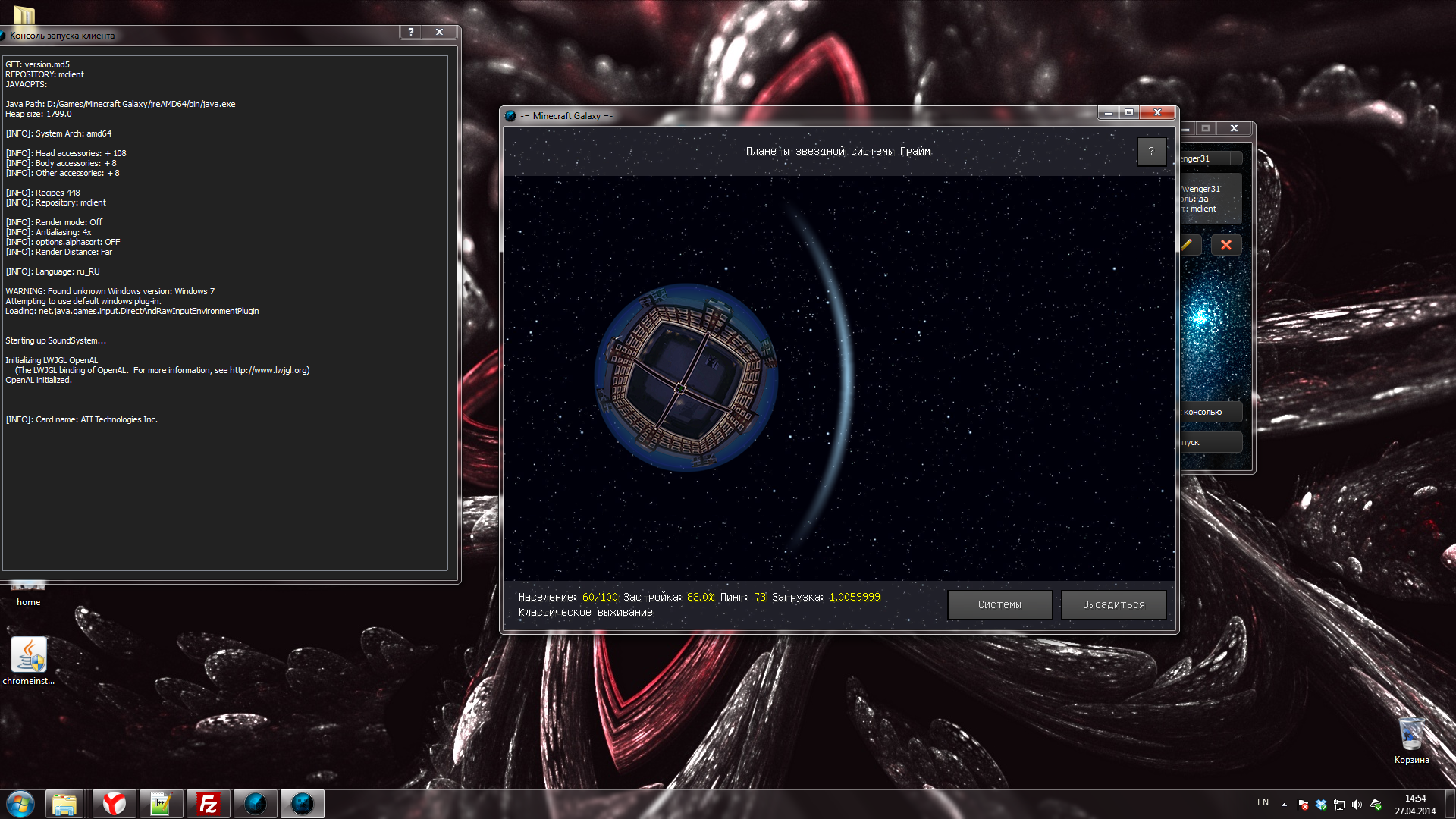Close the Minecraft Galaxy window
The image size is (1456, 819).
pos(1157,112)
